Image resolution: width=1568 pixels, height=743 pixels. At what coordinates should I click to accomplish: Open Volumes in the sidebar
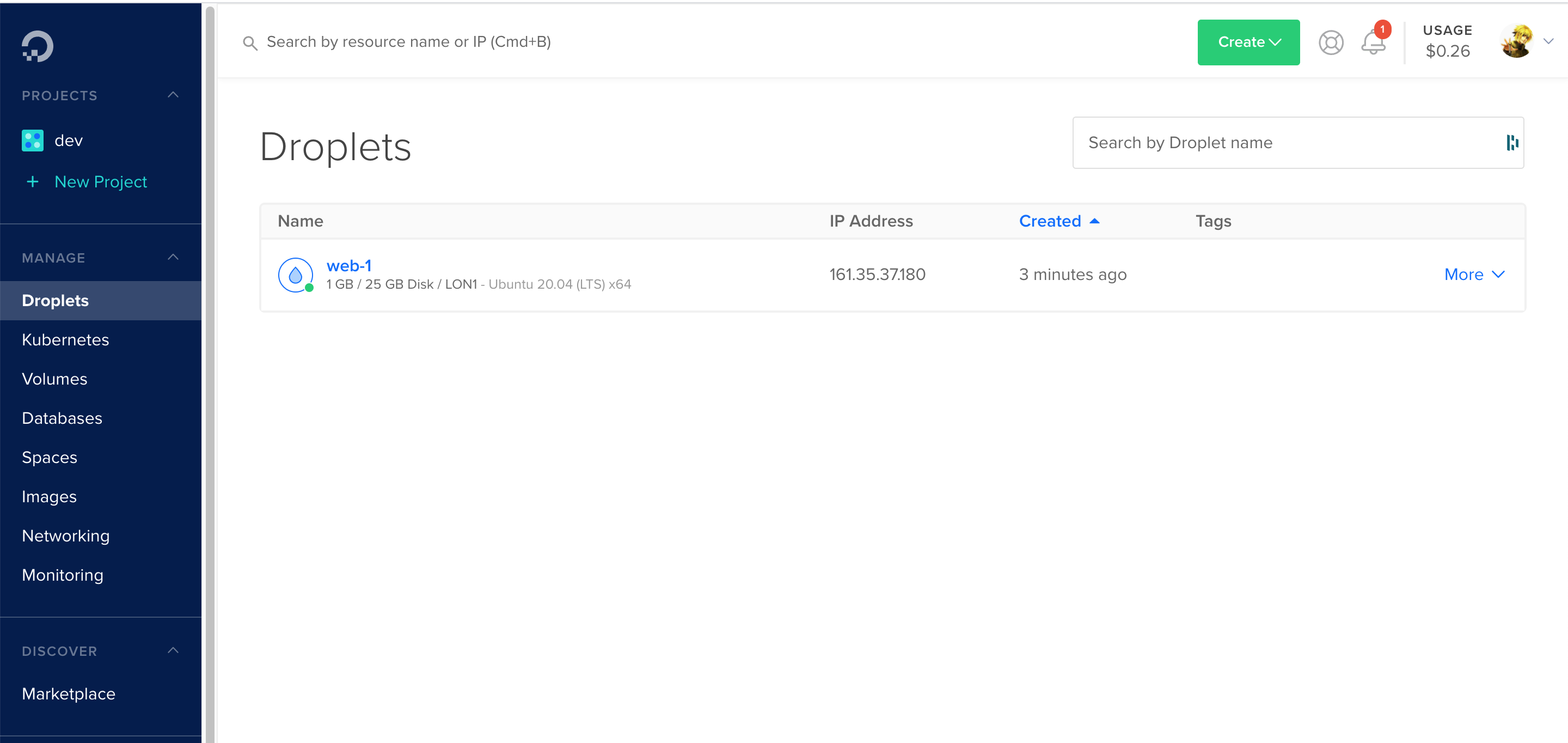tap(55, 380)
